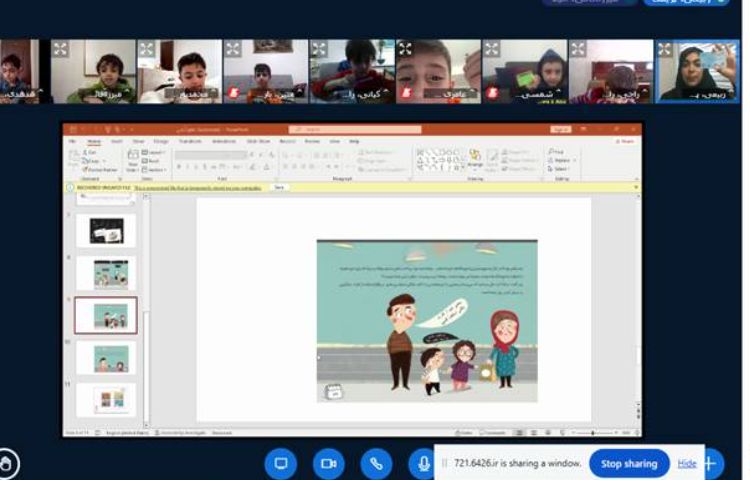Toggle the webcam camera button
The width and height of the screenshot is (750, 480).
point(328,464)
